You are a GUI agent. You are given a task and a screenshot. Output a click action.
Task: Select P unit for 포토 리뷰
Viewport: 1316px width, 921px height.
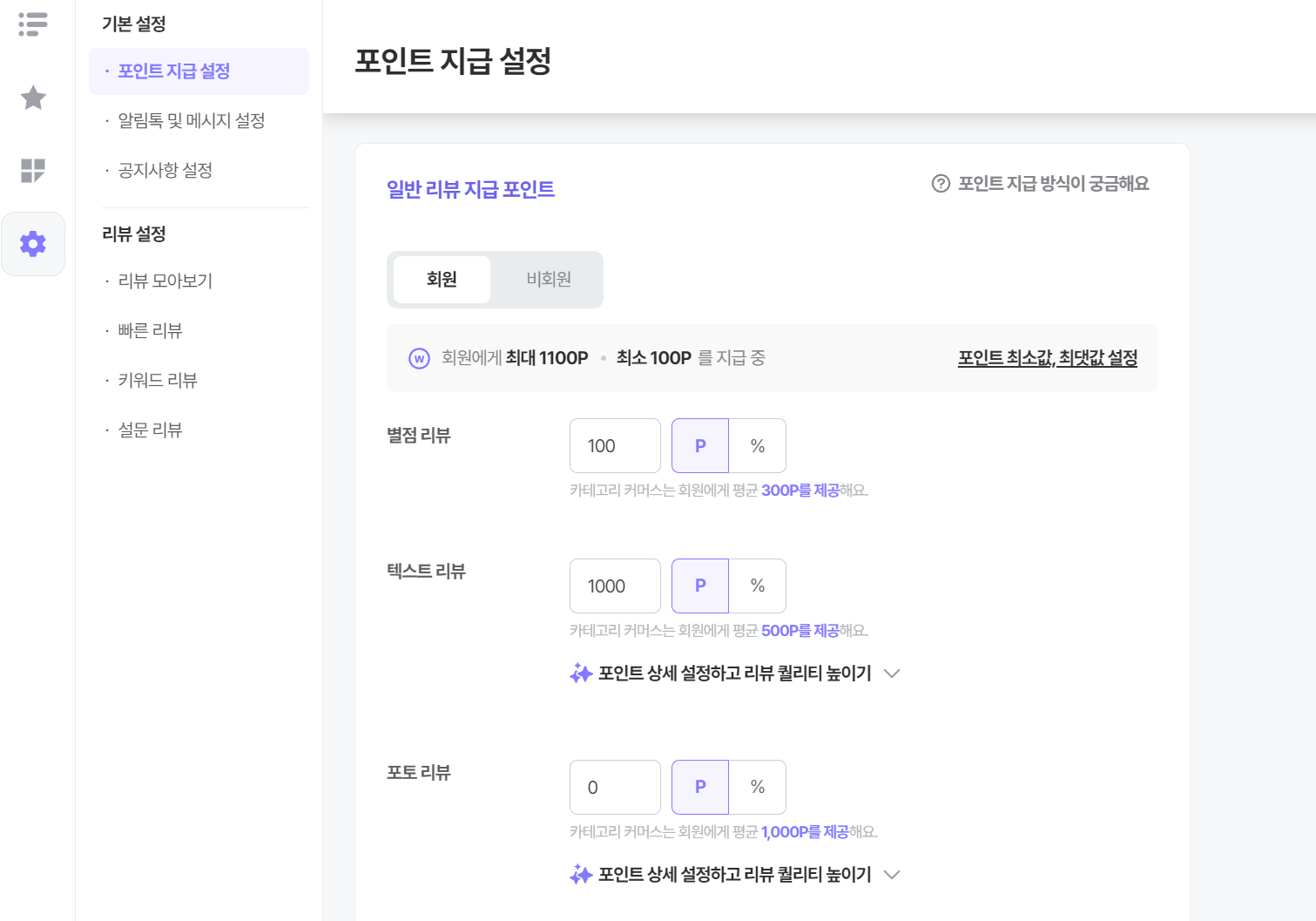click(700, 788)
